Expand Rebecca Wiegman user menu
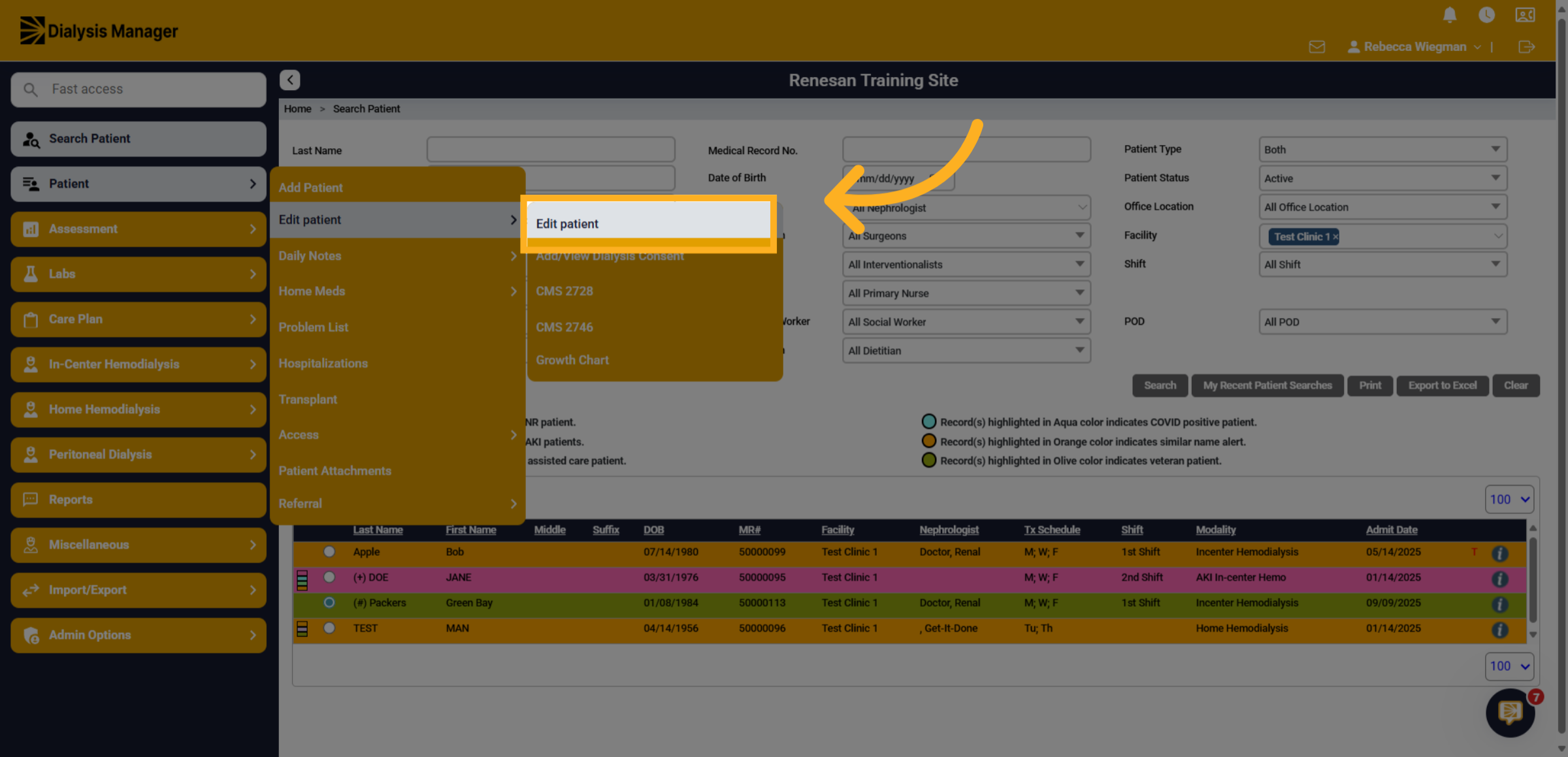Screen dimensions: 1568x757 point(1415,47)
